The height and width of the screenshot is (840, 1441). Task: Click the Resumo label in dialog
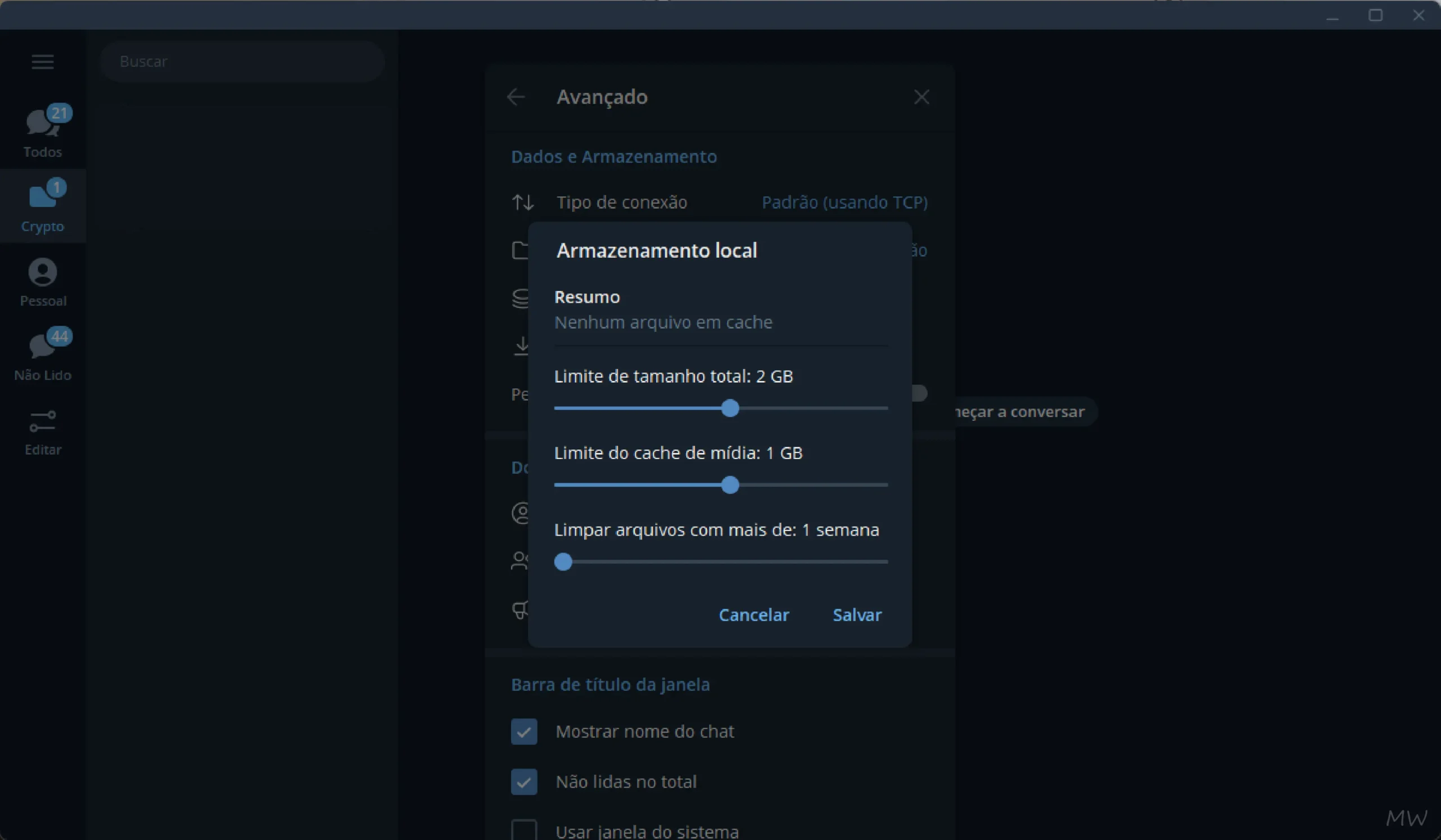[x=587, y=297]
